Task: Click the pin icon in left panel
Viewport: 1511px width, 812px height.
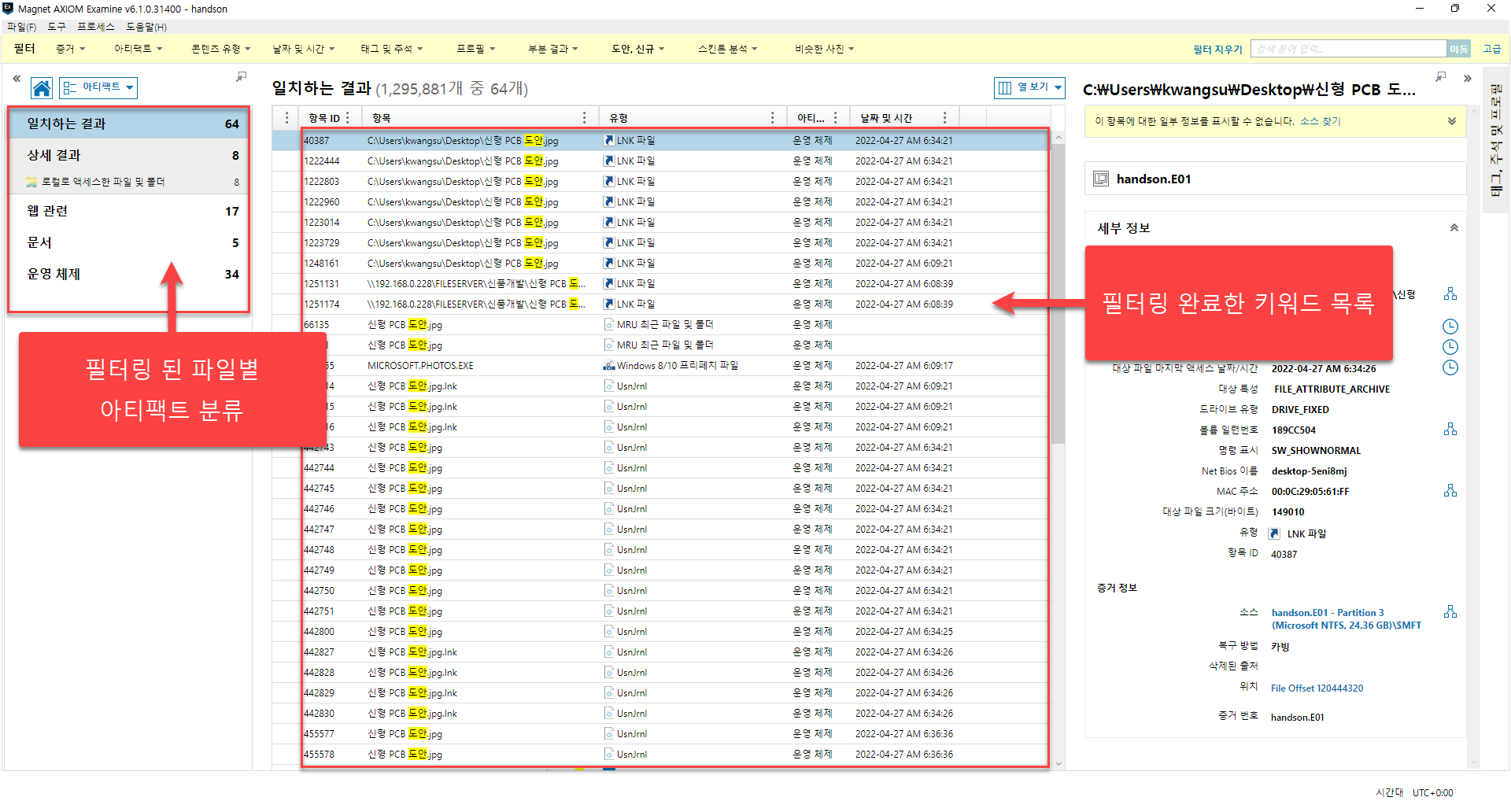Action: pyautogui.click(x=241, y=77)
